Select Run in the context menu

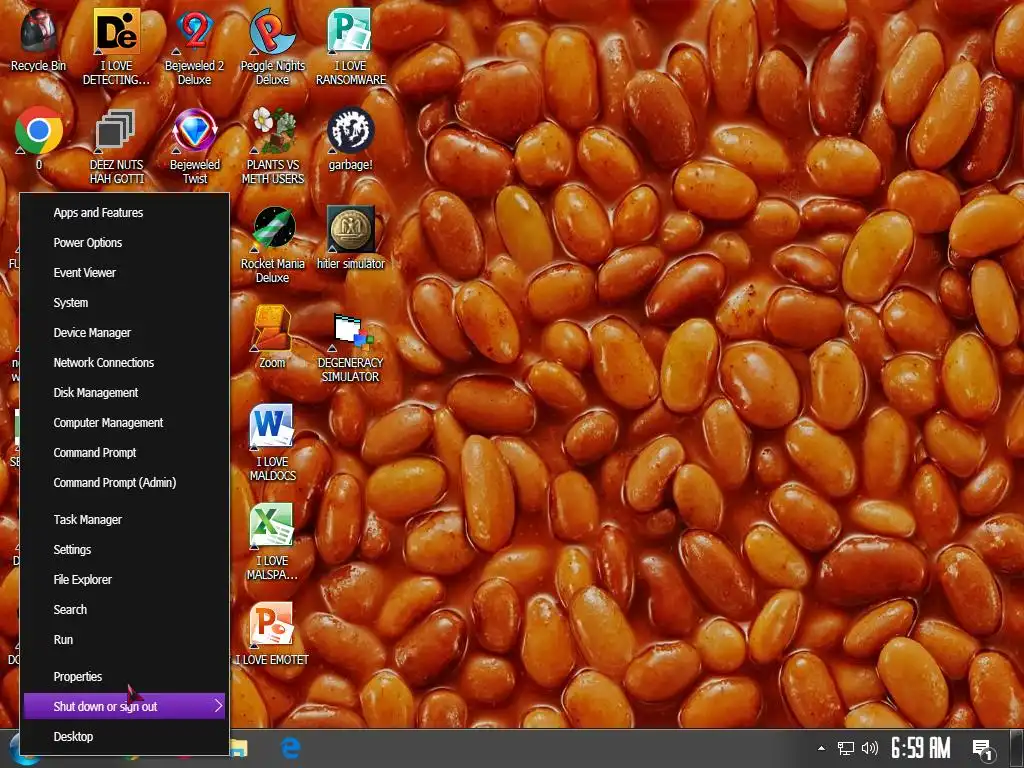coord(125,639)
